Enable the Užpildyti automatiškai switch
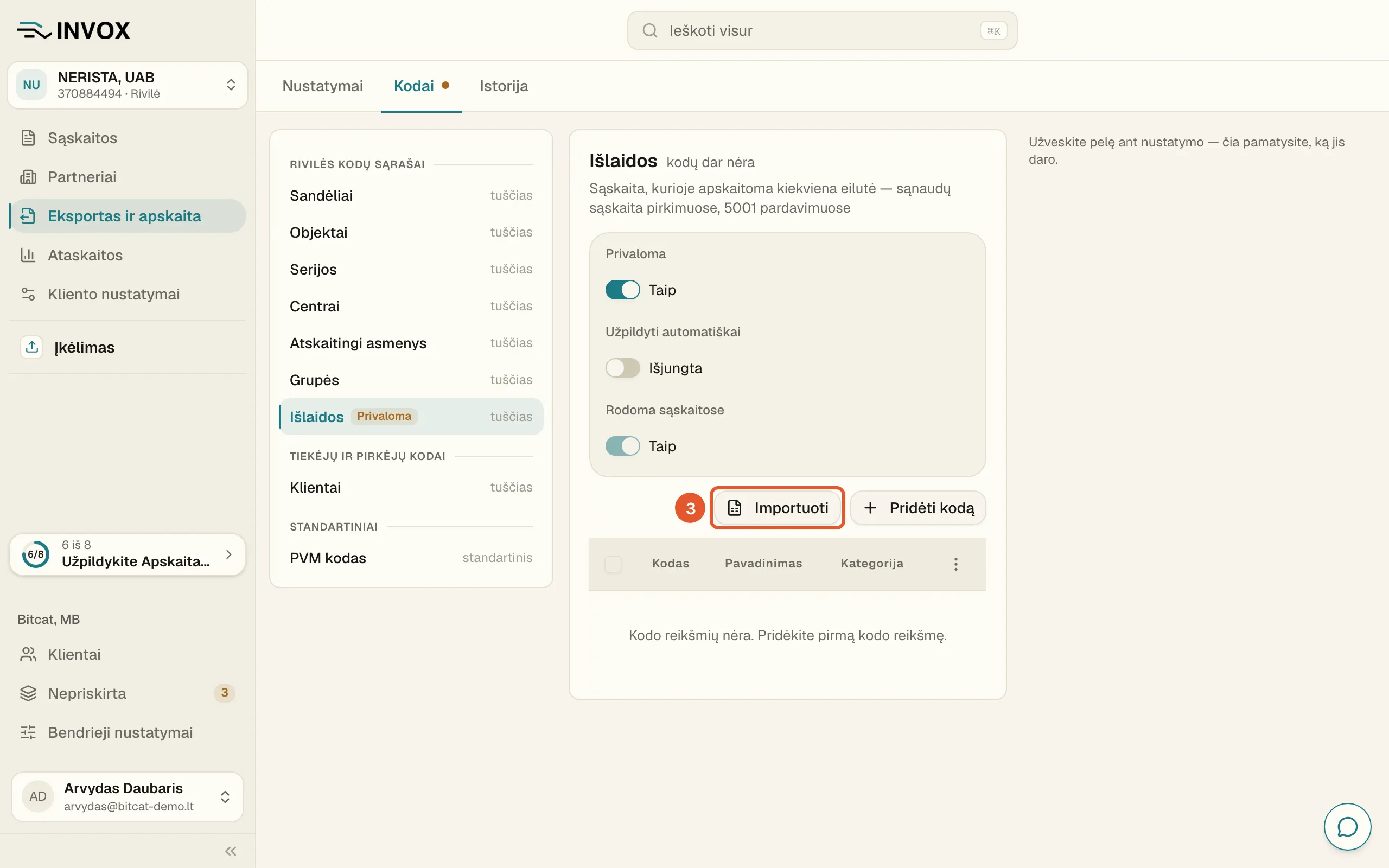 (622, 368)
